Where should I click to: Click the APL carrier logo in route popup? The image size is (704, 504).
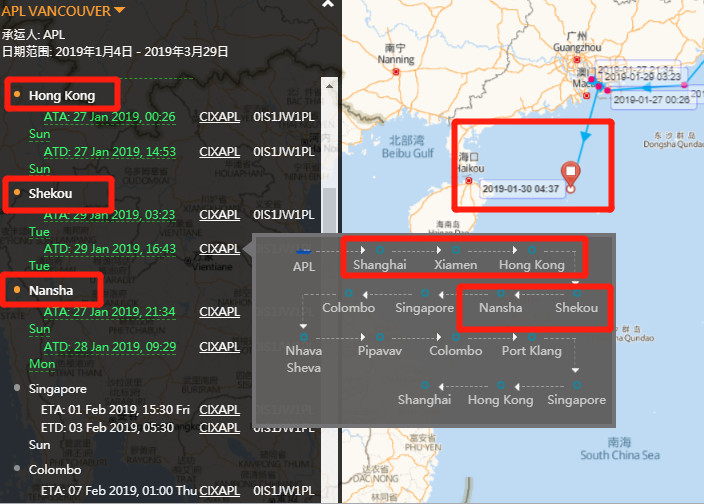pyautogui.click(x=304, y=251)
